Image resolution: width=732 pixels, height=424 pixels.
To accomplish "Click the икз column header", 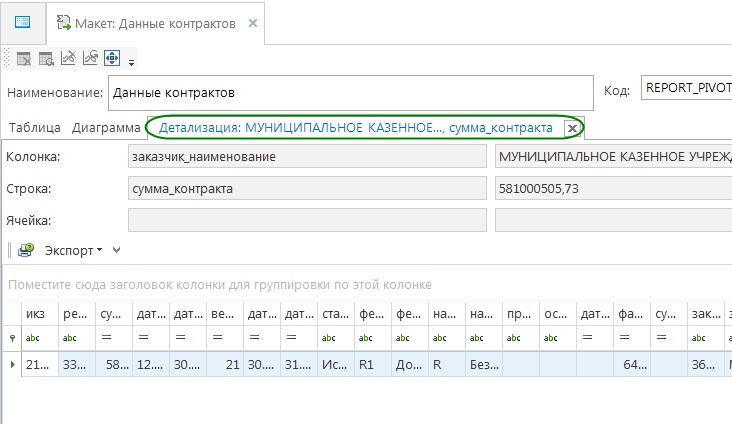I will (35, 314).
